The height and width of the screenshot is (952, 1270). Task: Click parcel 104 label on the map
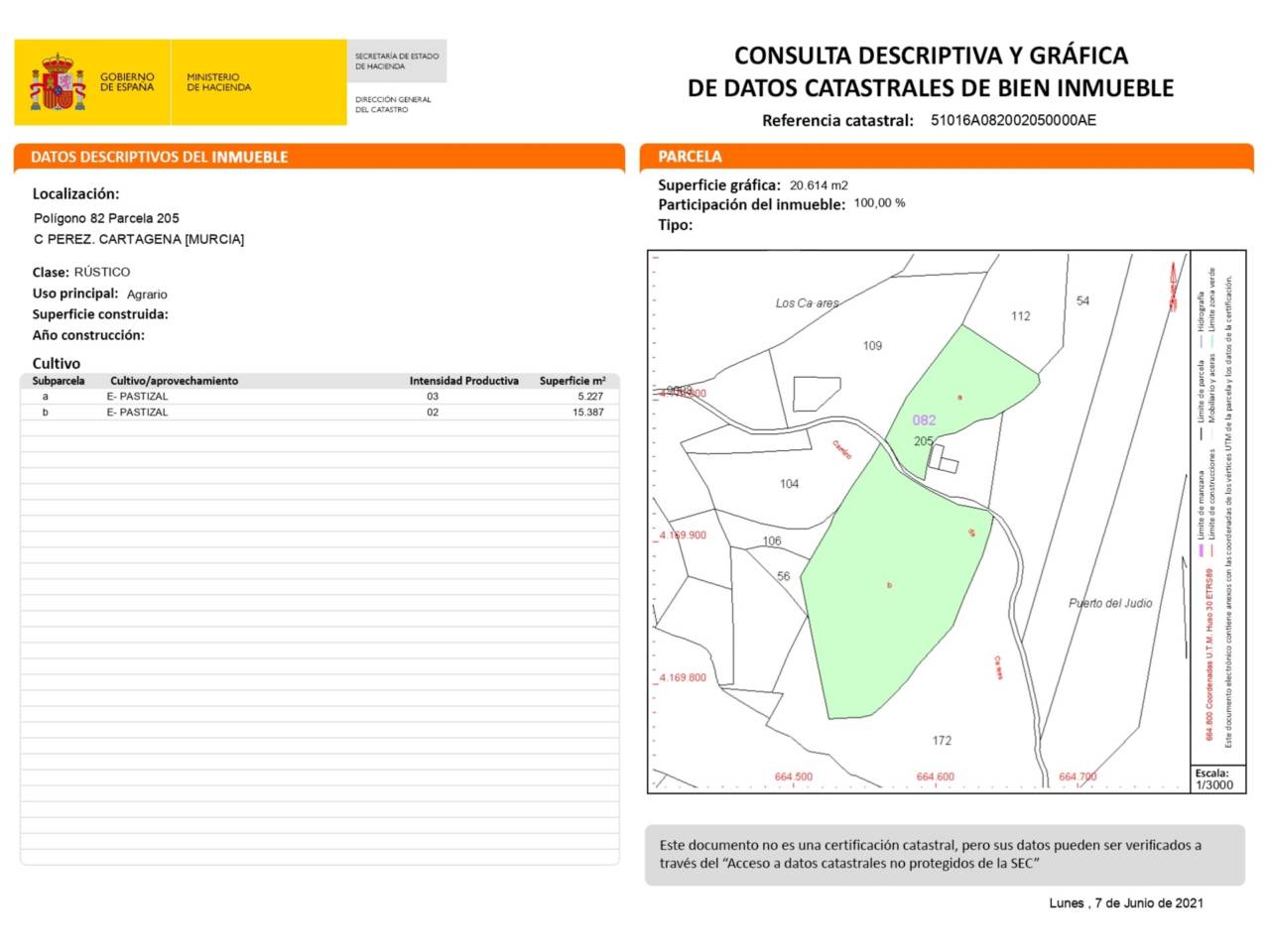pyautogui.click(x=789, y=484)
